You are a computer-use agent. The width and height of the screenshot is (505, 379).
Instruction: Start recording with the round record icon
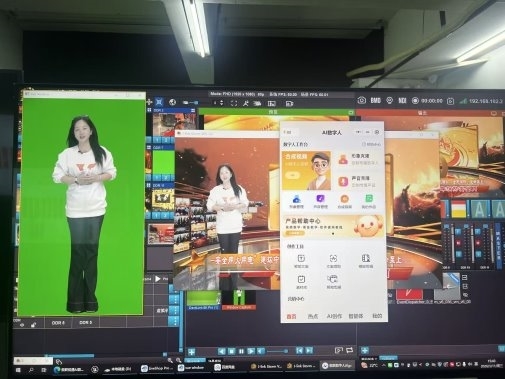[415, 100]
